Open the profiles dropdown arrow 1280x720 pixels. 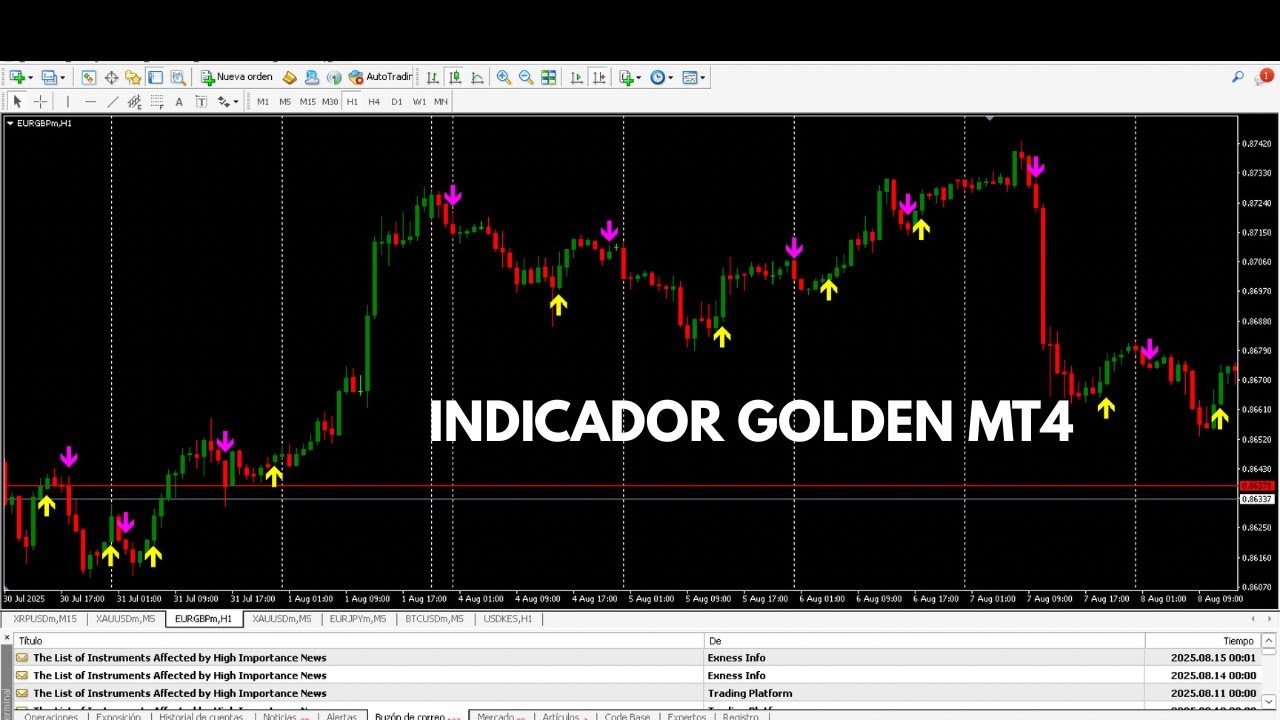point(62,77)
